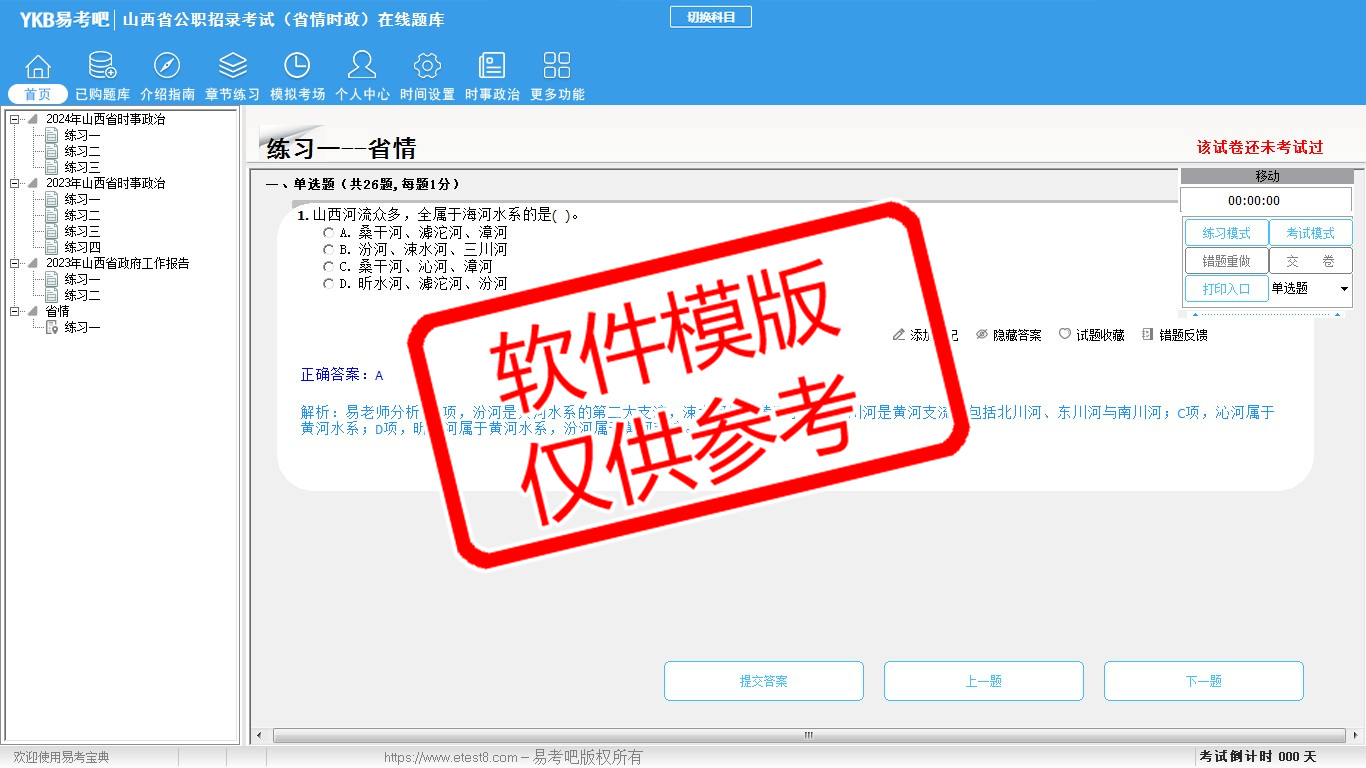The image size is (1366, 768).
Task: Choose option D 昕水河、滹沱河、汾河
Action: (x=329, y=284)
